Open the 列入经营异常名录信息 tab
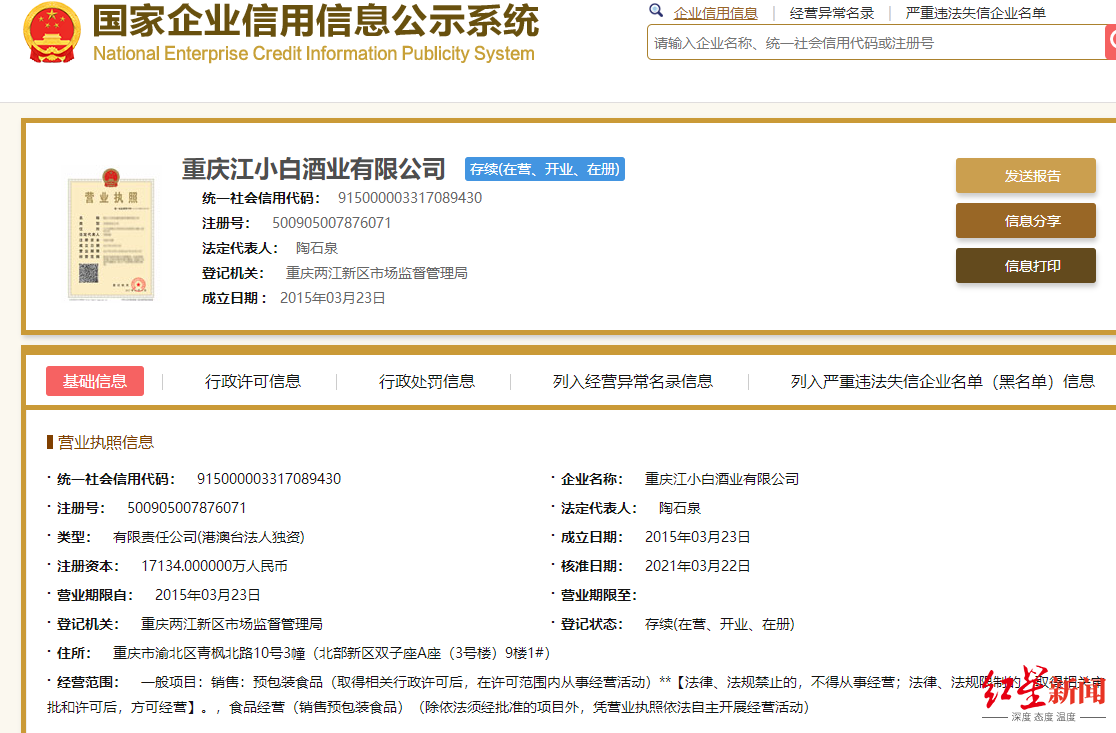 tap(633, 381)
